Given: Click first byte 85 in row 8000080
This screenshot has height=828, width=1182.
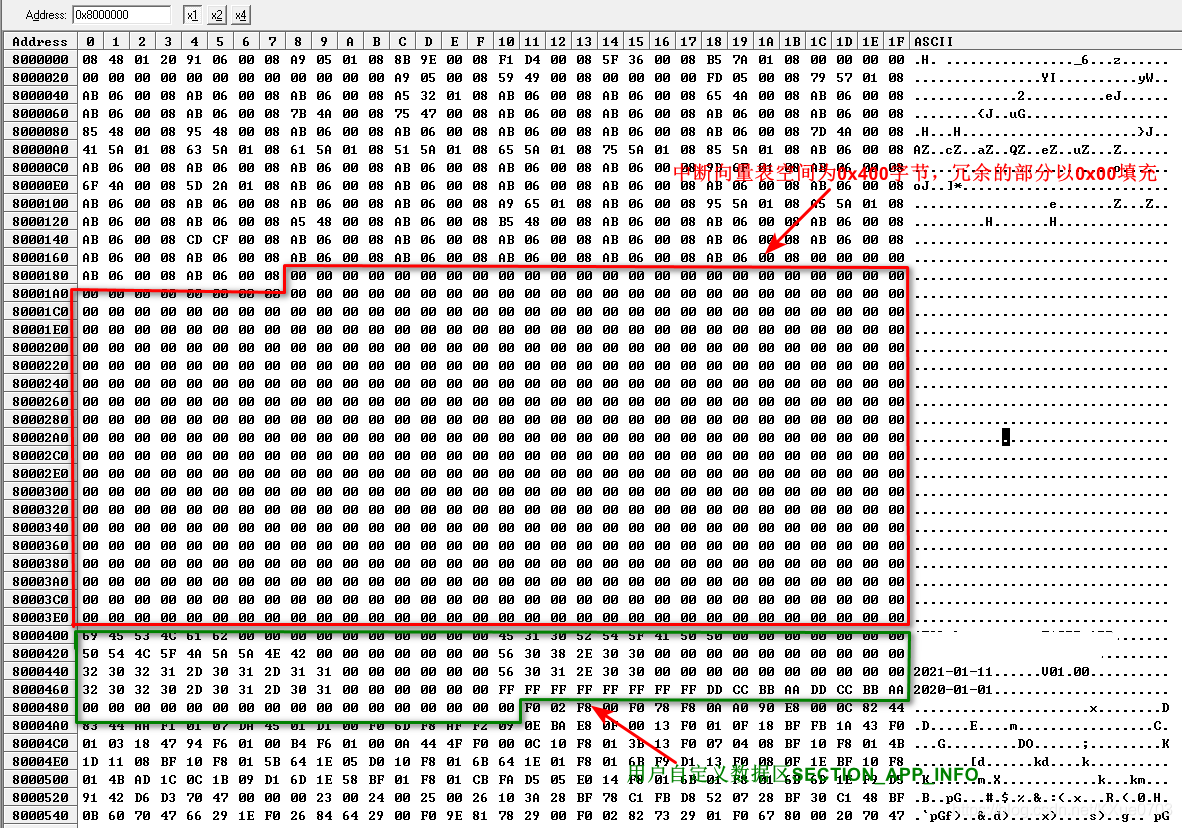Looking at the screenshot, I should (90, 131).
